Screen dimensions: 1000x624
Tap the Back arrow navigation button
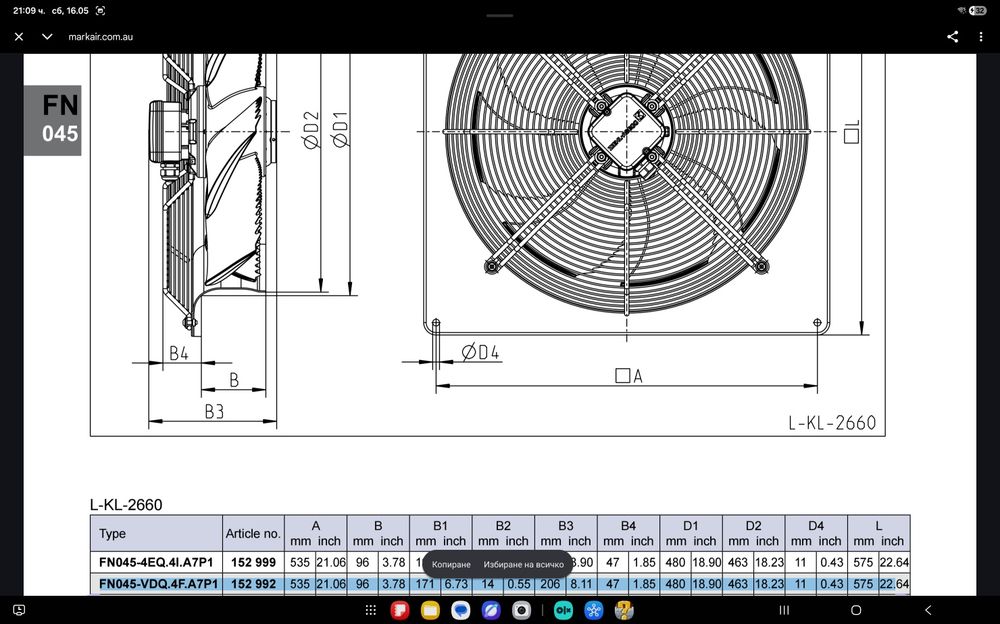pos(928,611)
